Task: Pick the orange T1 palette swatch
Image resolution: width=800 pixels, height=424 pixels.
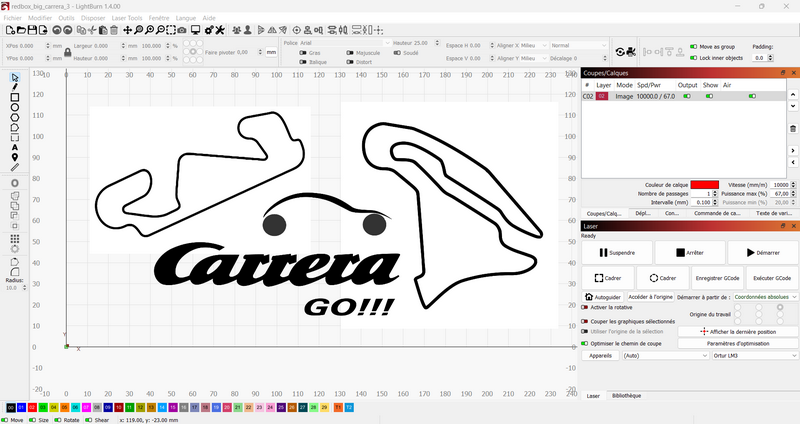Action: click(338, 407)
